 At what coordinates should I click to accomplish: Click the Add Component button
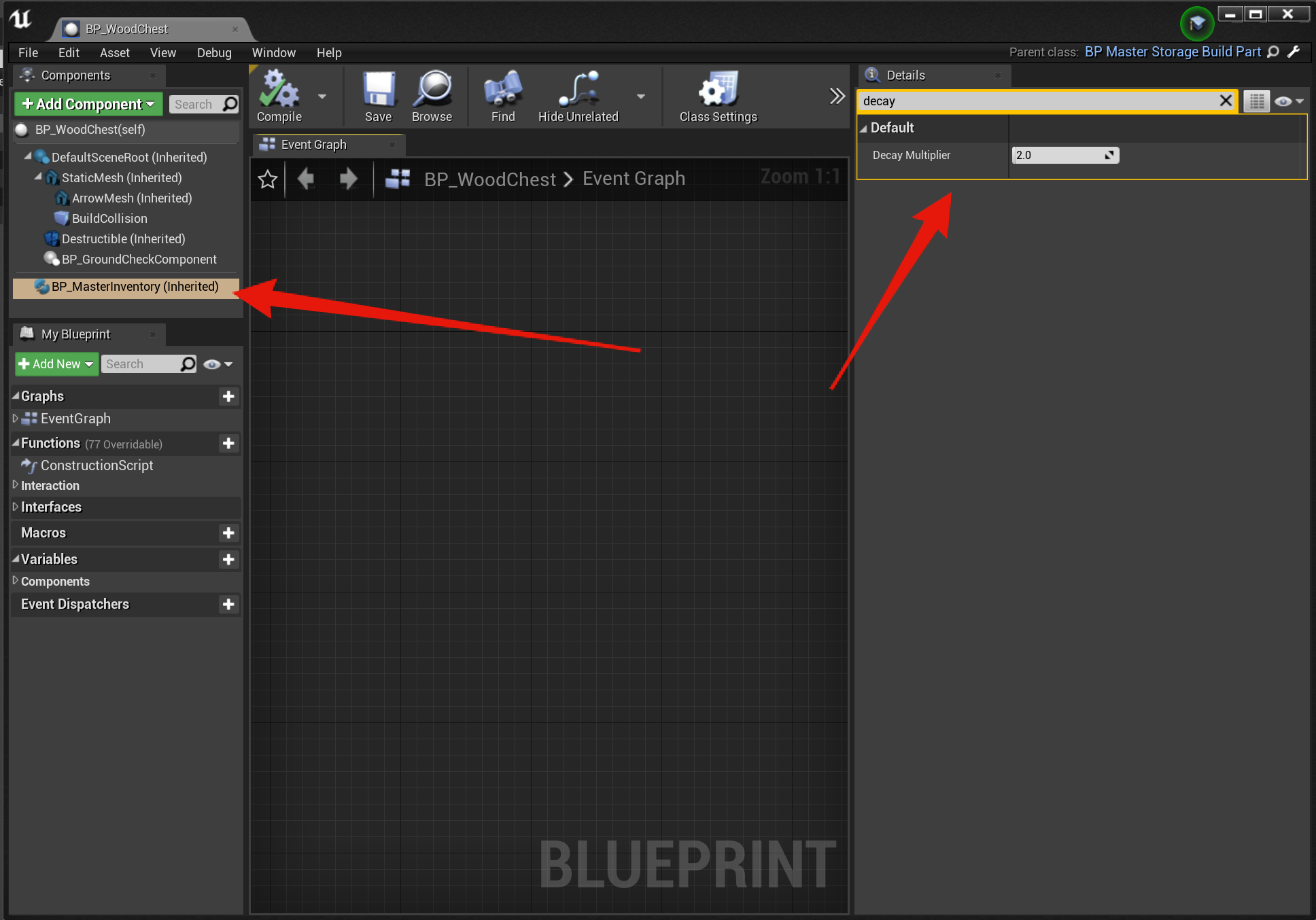tap(88, 104)
